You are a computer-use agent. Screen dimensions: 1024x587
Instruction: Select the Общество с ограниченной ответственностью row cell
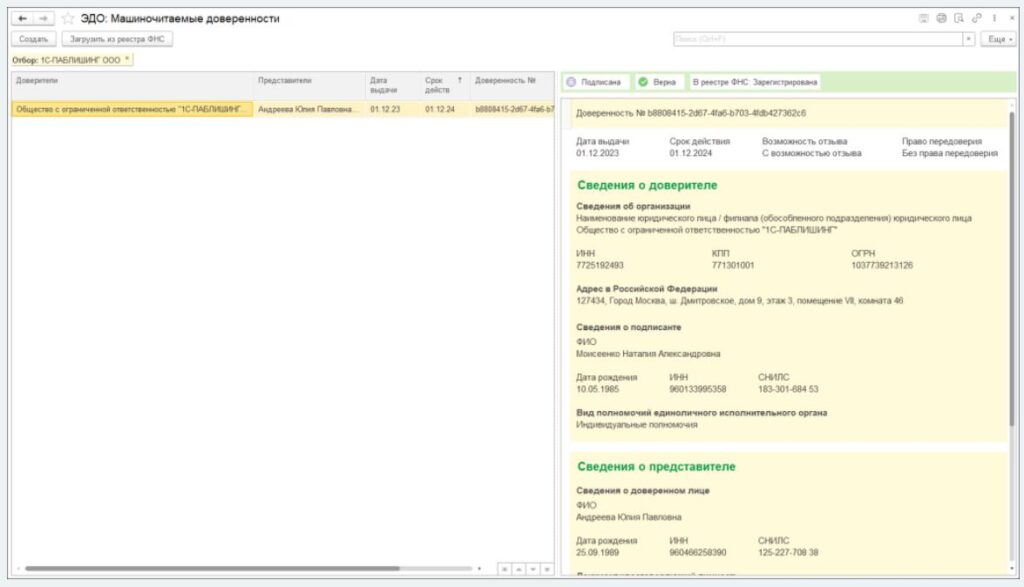pyautogui.click(x=133, y=109)
